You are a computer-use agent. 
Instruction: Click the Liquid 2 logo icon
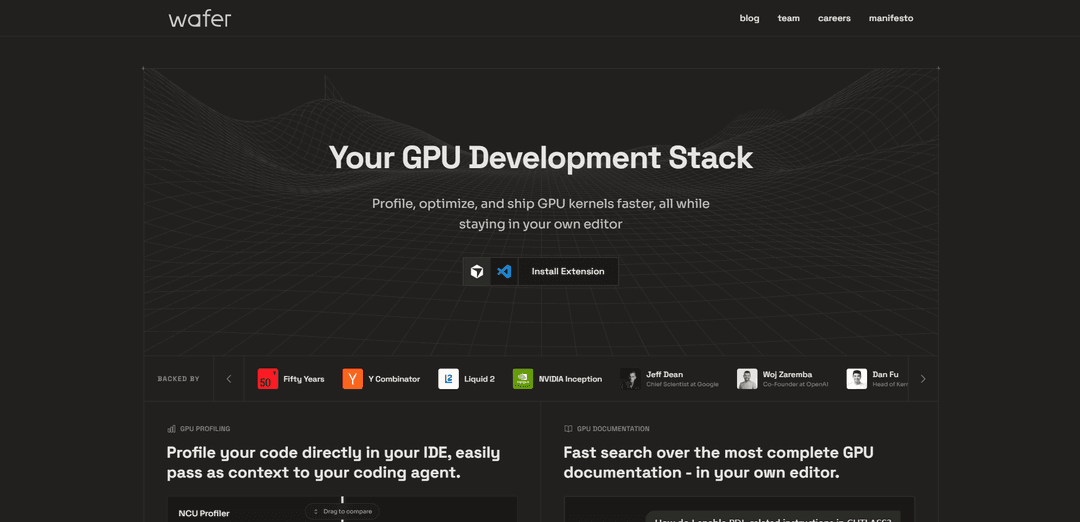448,379
